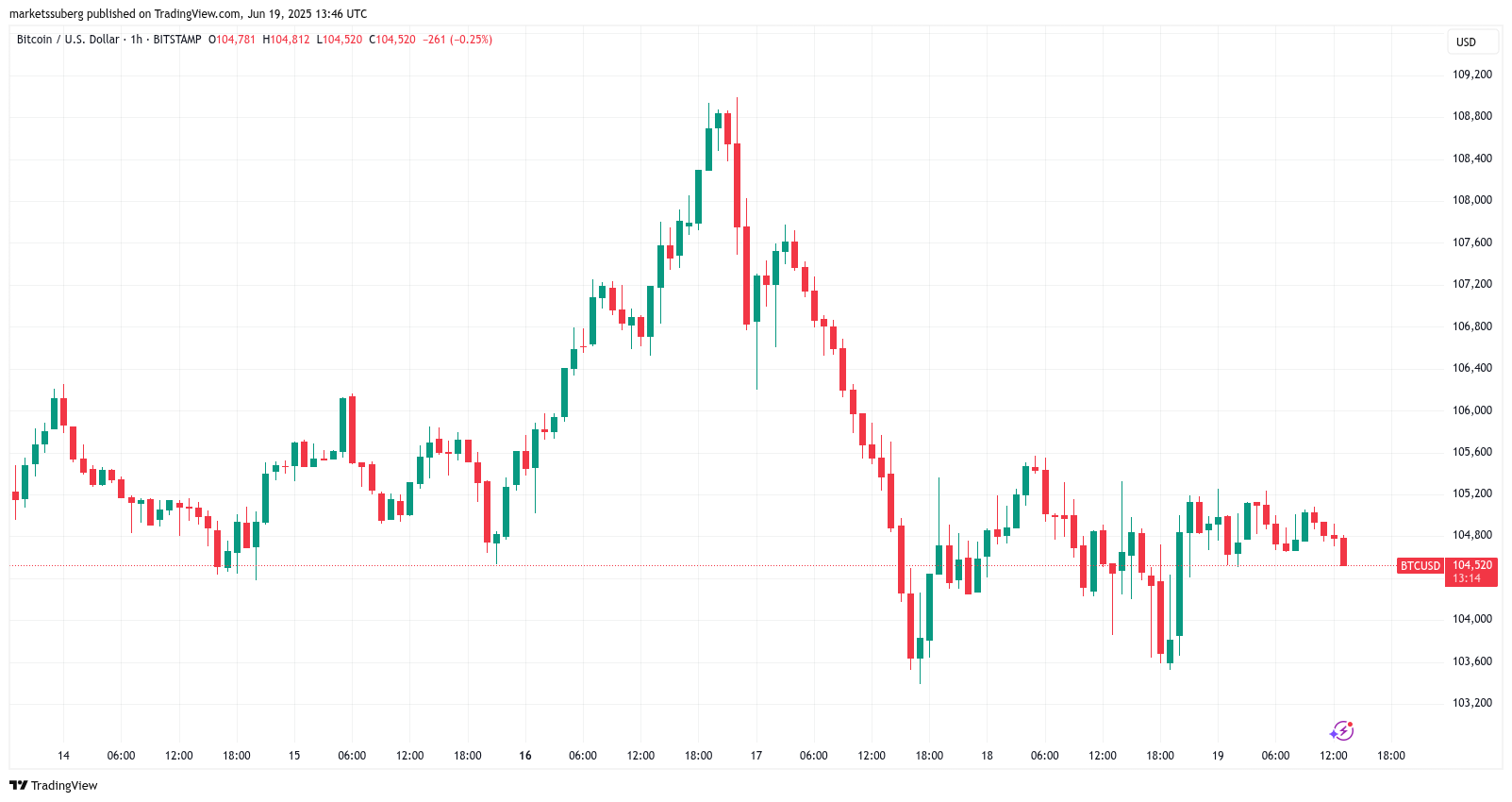Click the Bitcoin / U.S. Dollar symbol title
1512x802 pixels.
pyautogui.click(x=68, y=40)
